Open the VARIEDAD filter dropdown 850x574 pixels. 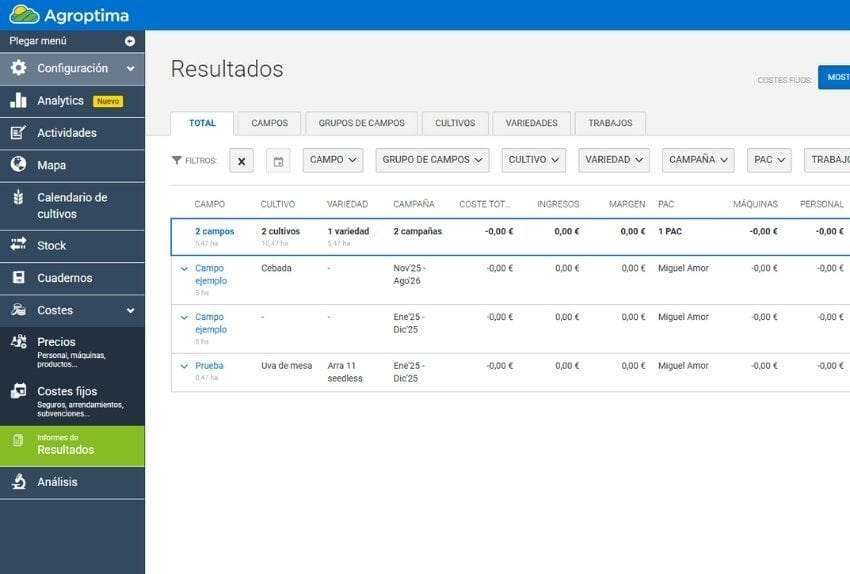614,160
